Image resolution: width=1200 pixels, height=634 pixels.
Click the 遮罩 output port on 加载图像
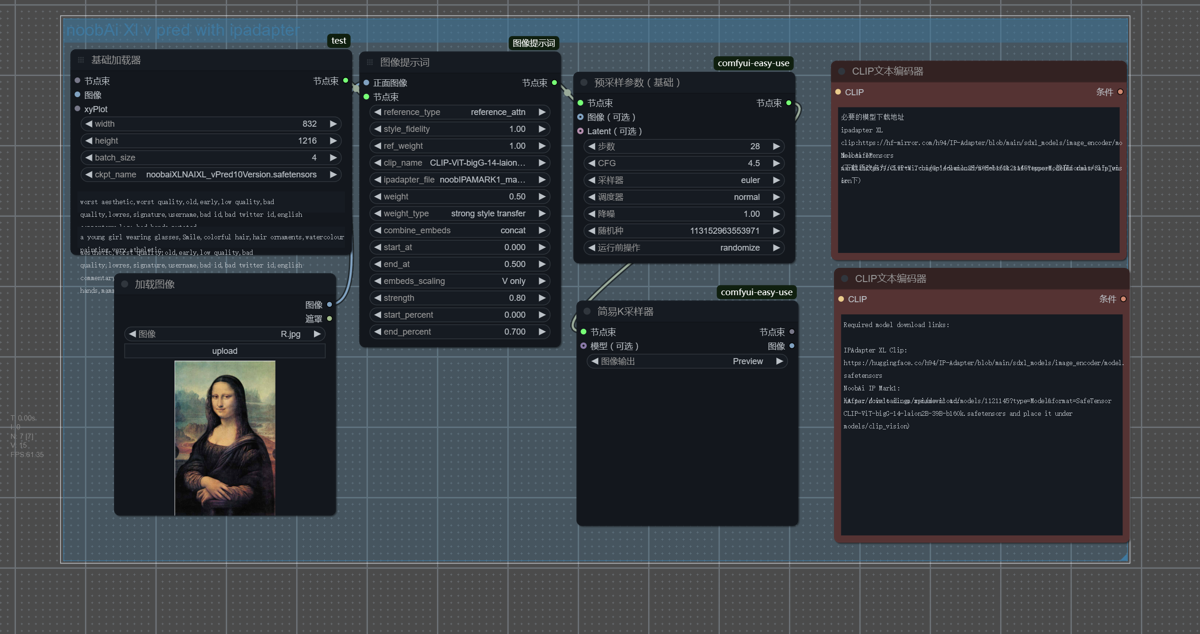pos(330,319)
